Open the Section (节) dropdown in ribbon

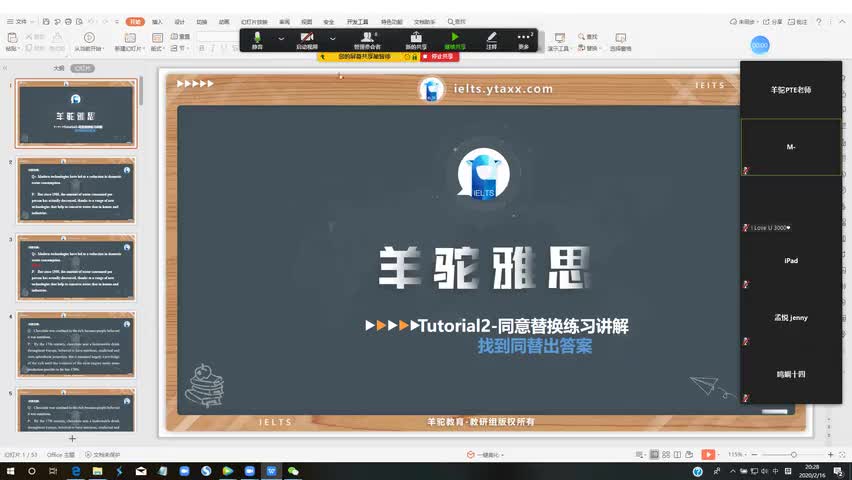[180, 48]
